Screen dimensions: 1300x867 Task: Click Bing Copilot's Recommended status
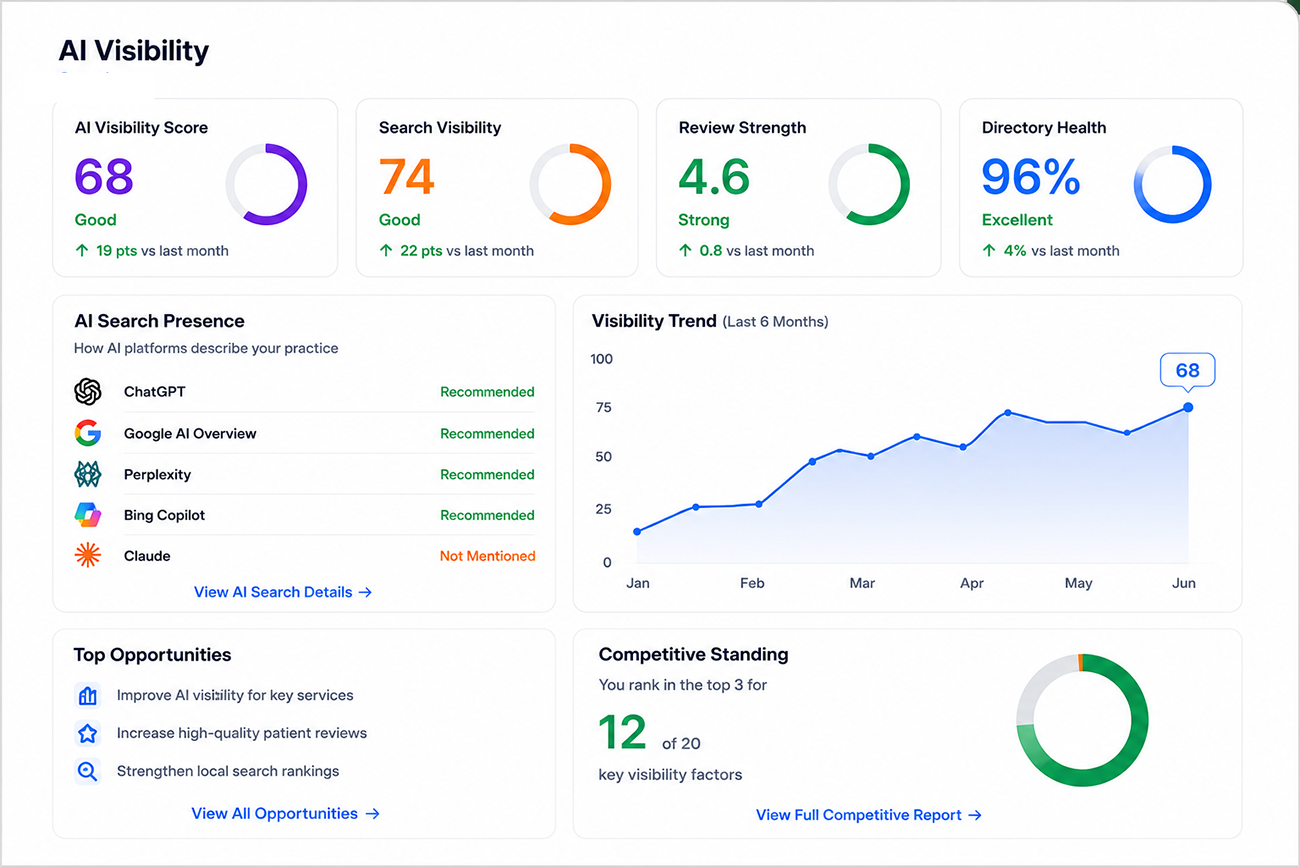tap(488, 515)
